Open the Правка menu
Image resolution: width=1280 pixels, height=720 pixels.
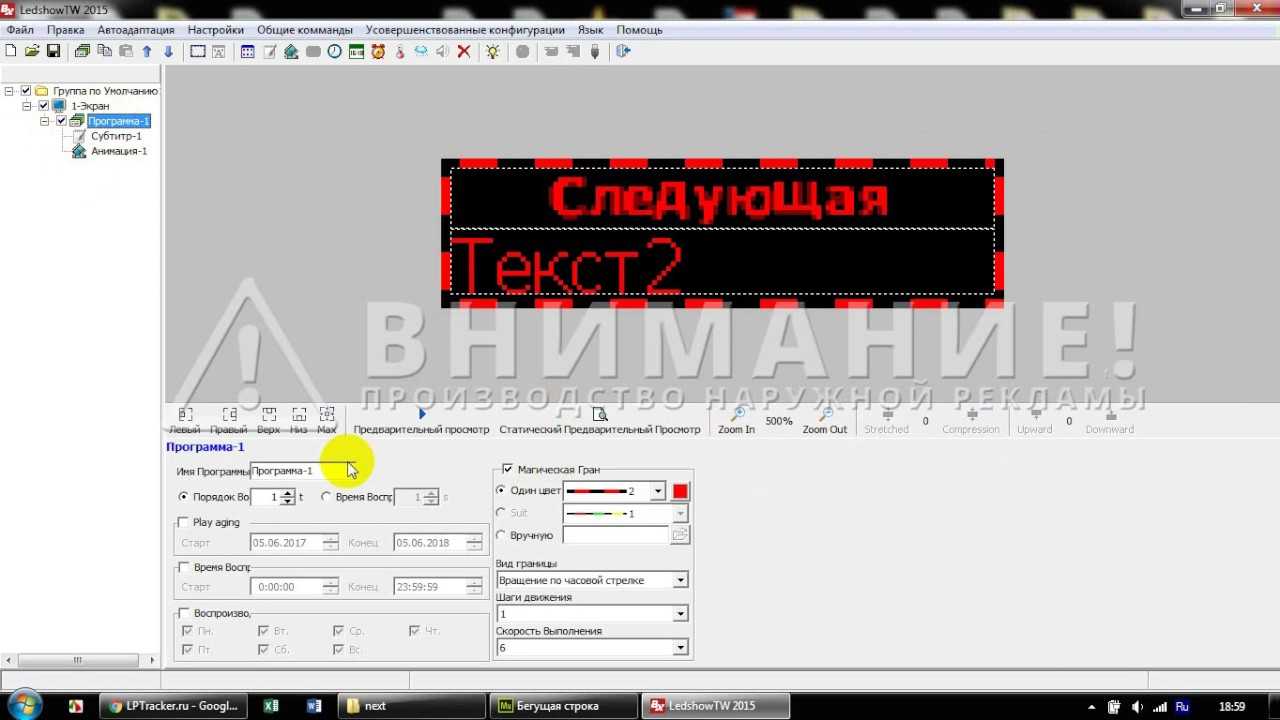66,30
